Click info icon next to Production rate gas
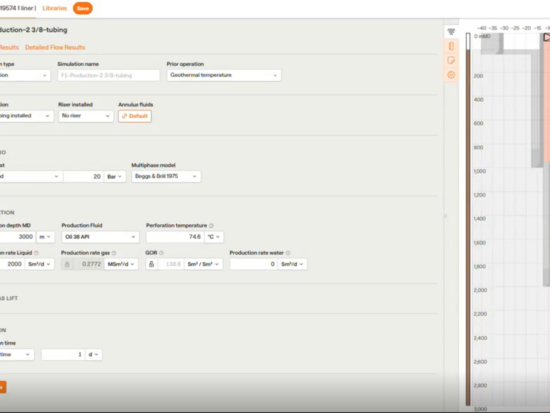 [114, 253]
